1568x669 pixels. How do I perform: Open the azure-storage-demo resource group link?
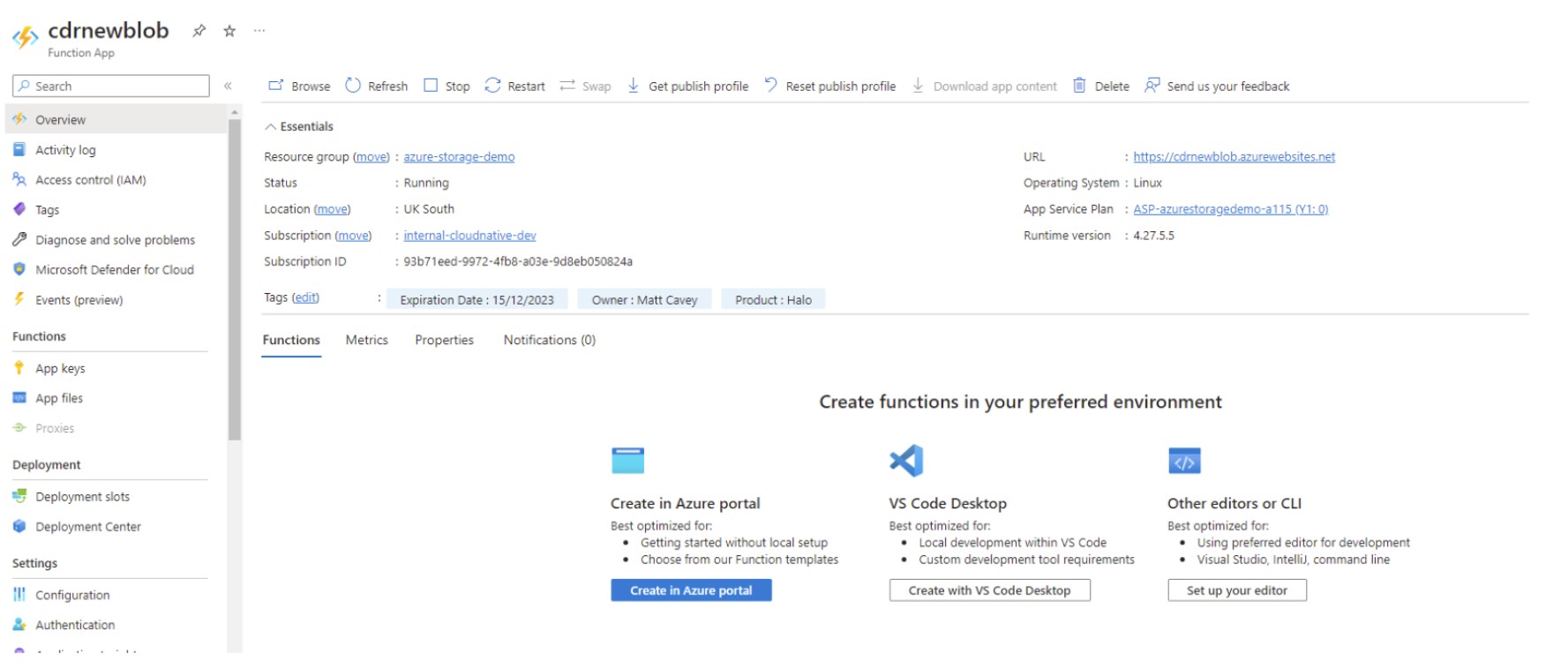(x=459, y=157)
